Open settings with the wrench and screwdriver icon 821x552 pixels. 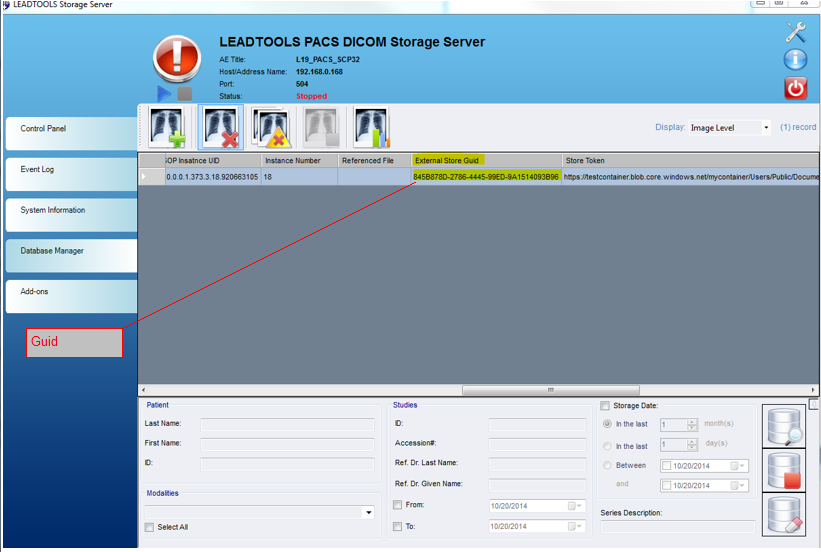[x=795, y=32]
